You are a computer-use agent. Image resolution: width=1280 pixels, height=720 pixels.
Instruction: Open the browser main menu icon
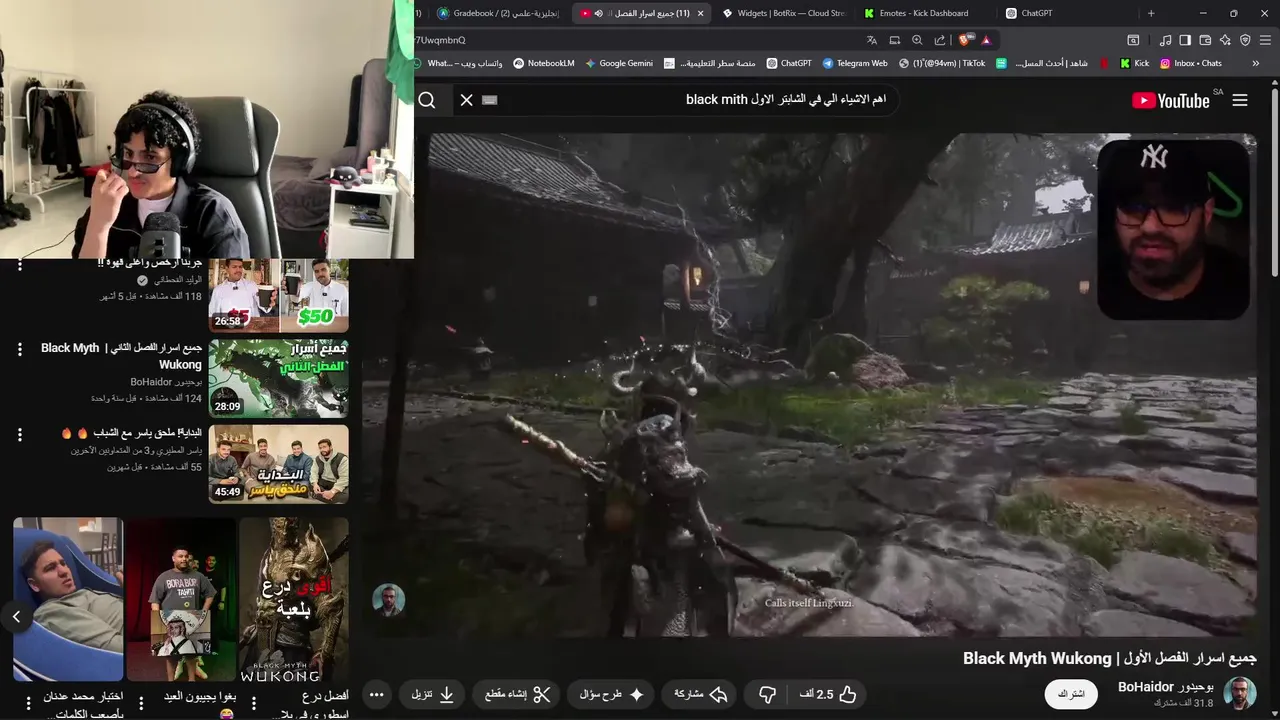pos(1265,40)
